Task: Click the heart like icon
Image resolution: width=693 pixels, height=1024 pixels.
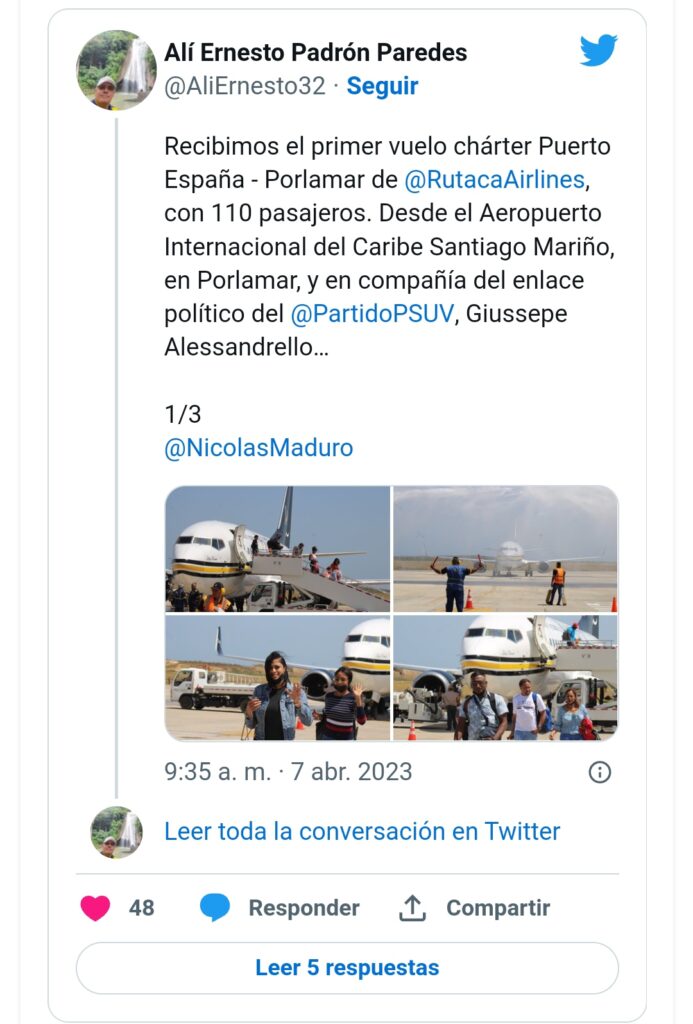Action: (95, 908)
